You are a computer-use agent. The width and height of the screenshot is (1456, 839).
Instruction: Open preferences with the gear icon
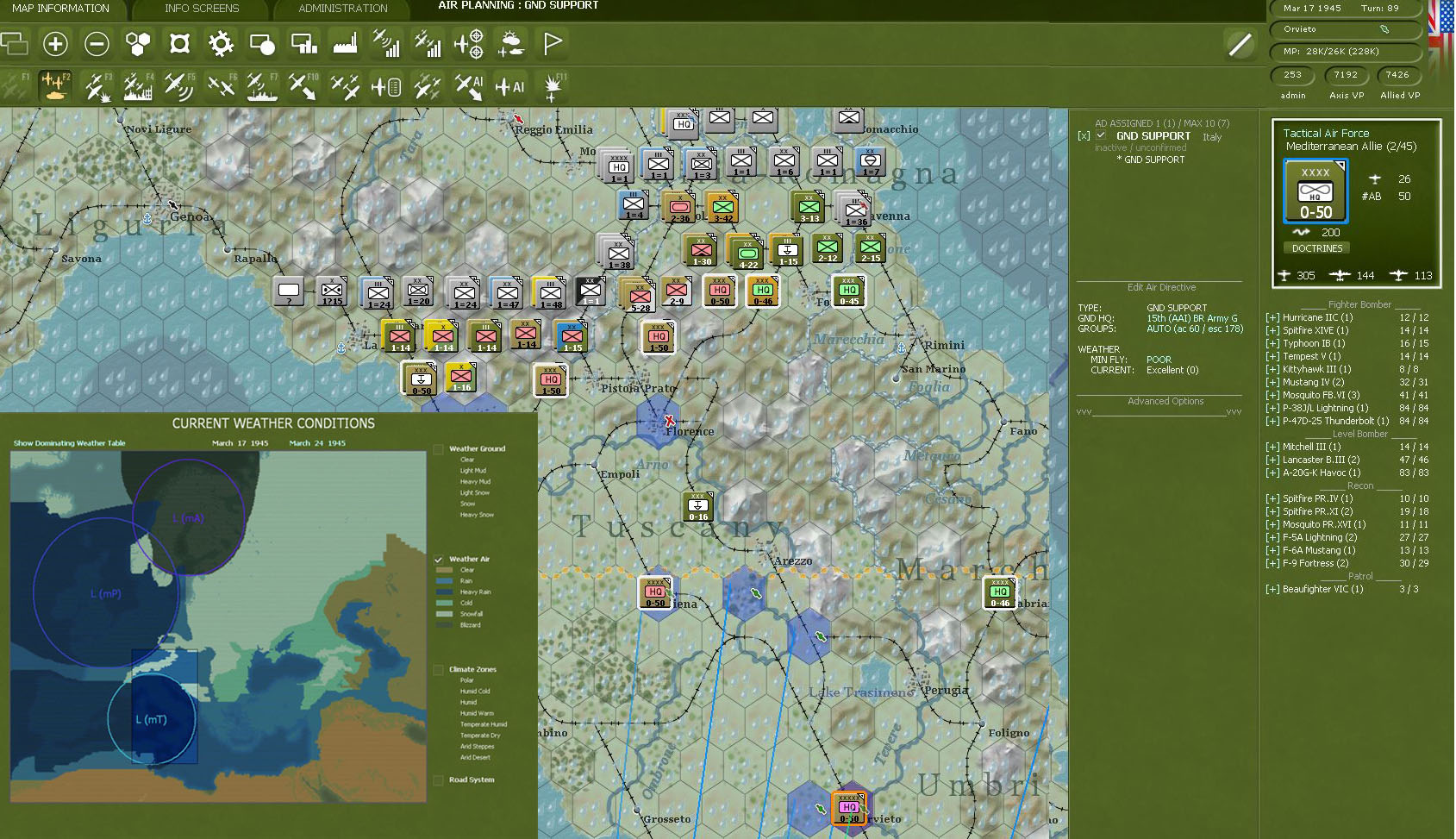(x=221, y=43)
